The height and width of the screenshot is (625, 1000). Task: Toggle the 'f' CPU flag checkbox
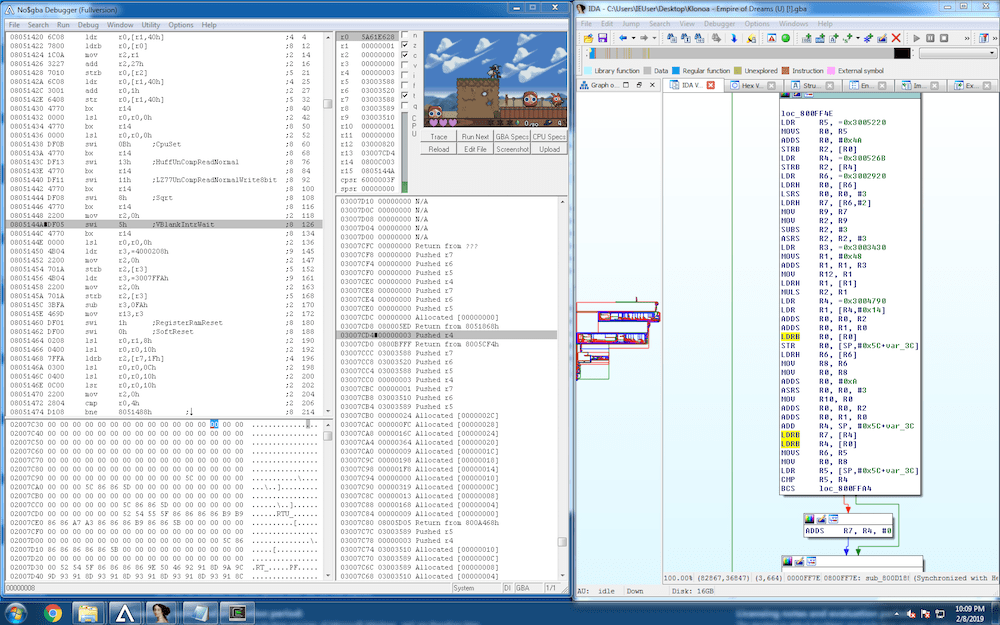[404, 85]
